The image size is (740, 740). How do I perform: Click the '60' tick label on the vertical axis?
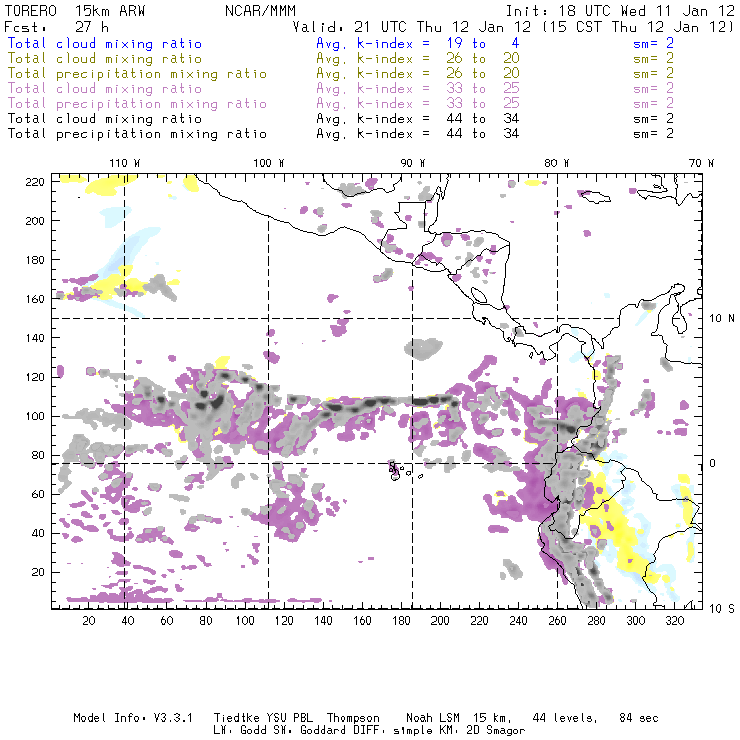point(38,494)
